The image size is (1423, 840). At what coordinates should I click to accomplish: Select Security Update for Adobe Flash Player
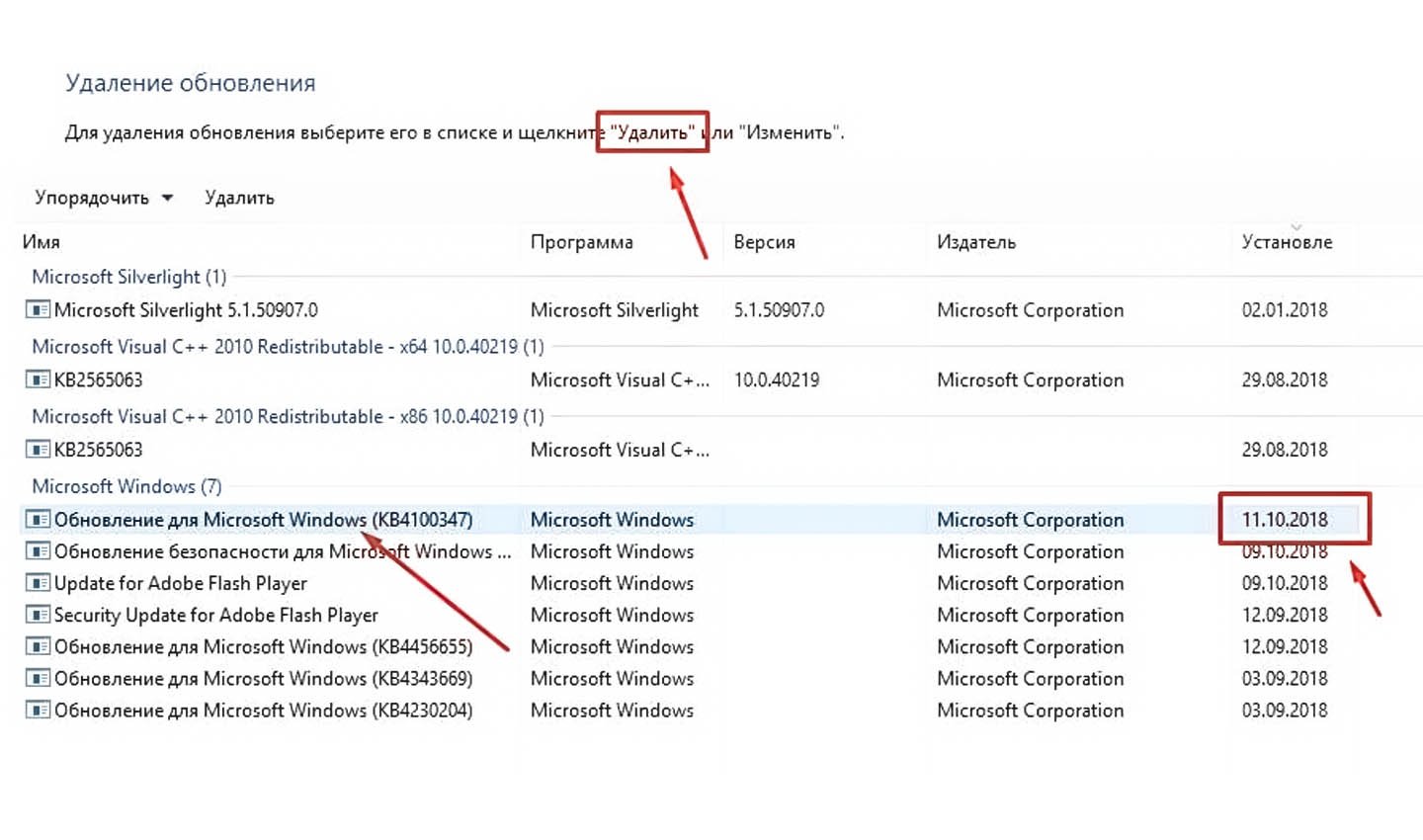216,615
